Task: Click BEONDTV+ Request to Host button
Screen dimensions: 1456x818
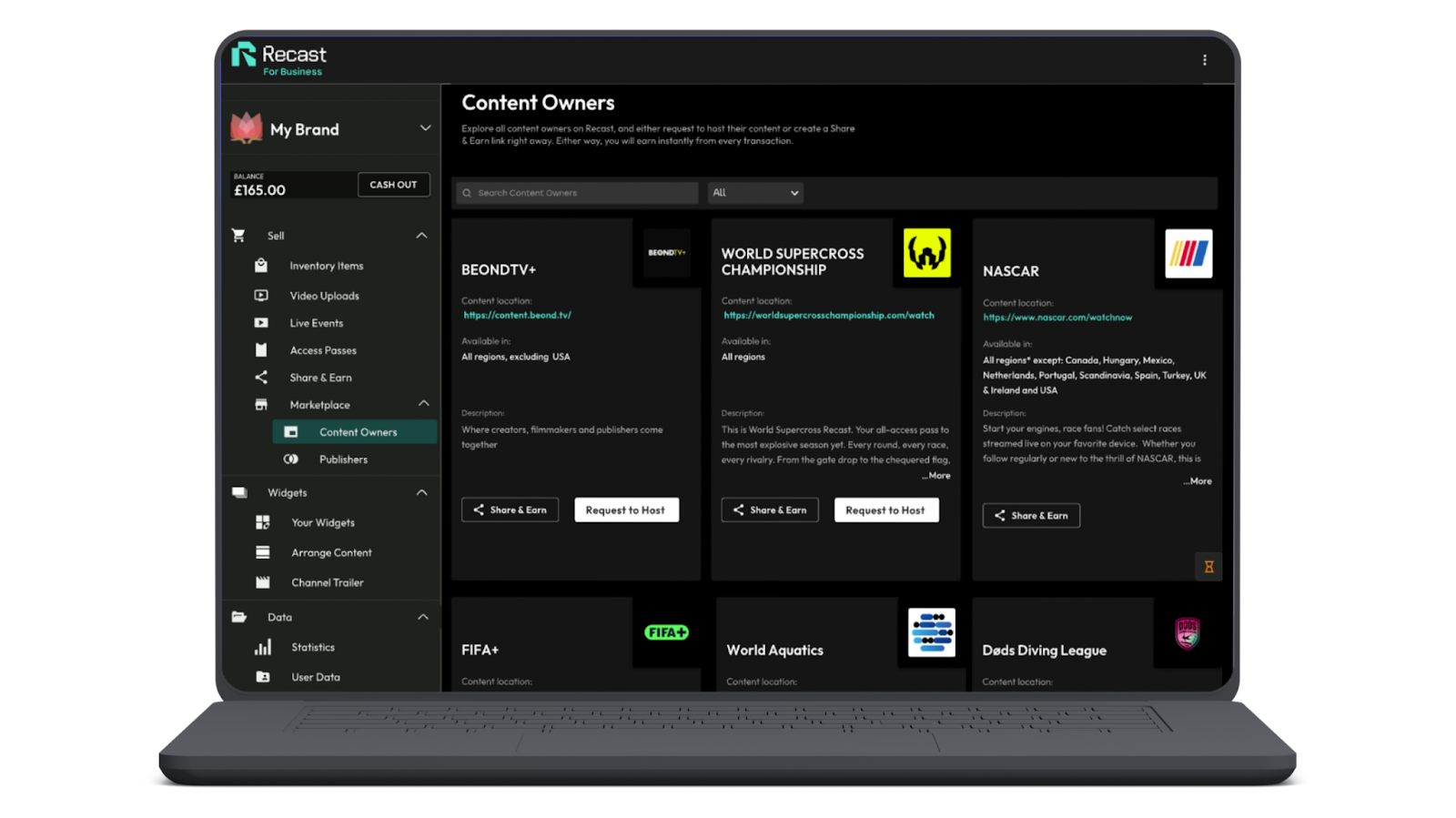Action: pyautogui.click(x=626, y=510)
